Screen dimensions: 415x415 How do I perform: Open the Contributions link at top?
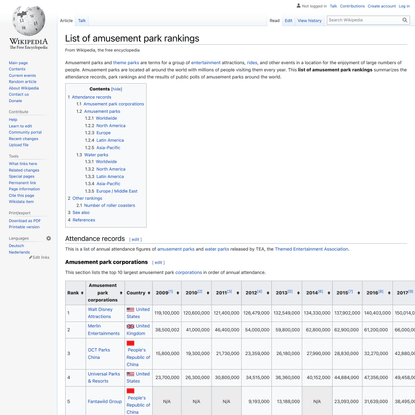(x=352, y=6)
